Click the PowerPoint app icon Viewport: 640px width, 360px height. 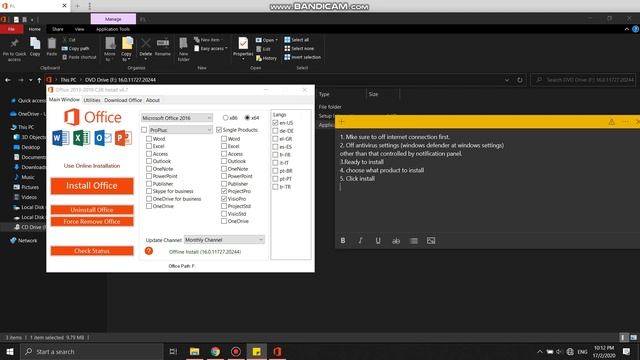(x=123, y=138)
